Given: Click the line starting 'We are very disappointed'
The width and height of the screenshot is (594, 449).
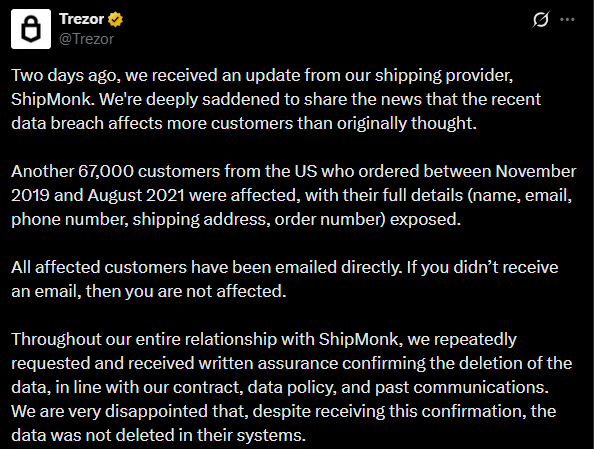Looking at the screenshot, I should click(x=283, y=411).
